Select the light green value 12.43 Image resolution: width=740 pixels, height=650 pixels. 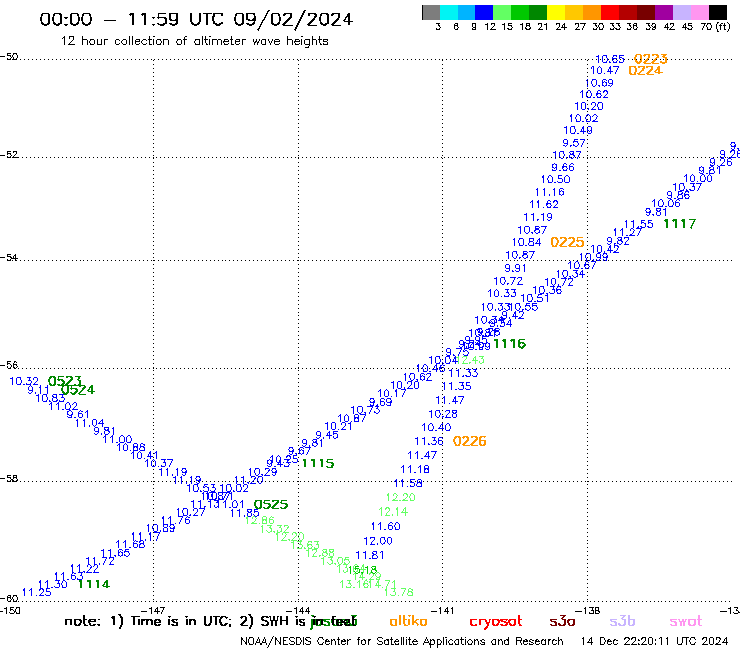click(x=470, y=360)
